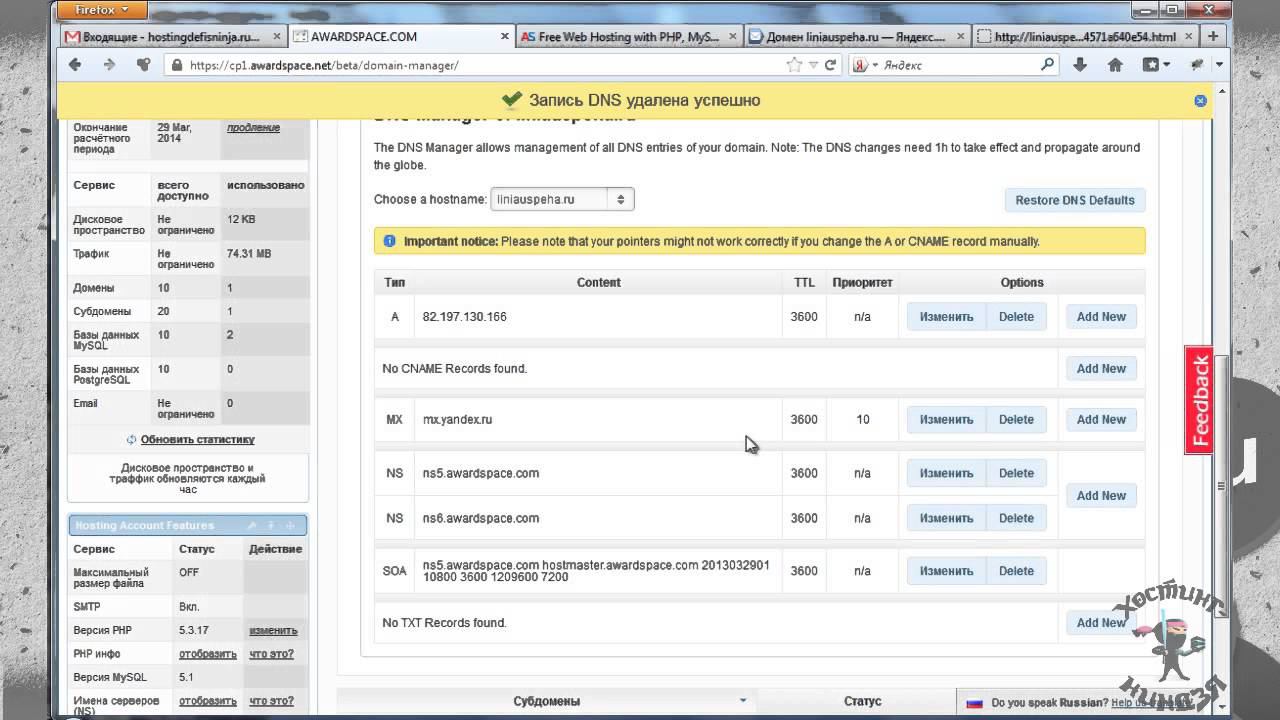Click the padlock icon in the address bar

177,65
